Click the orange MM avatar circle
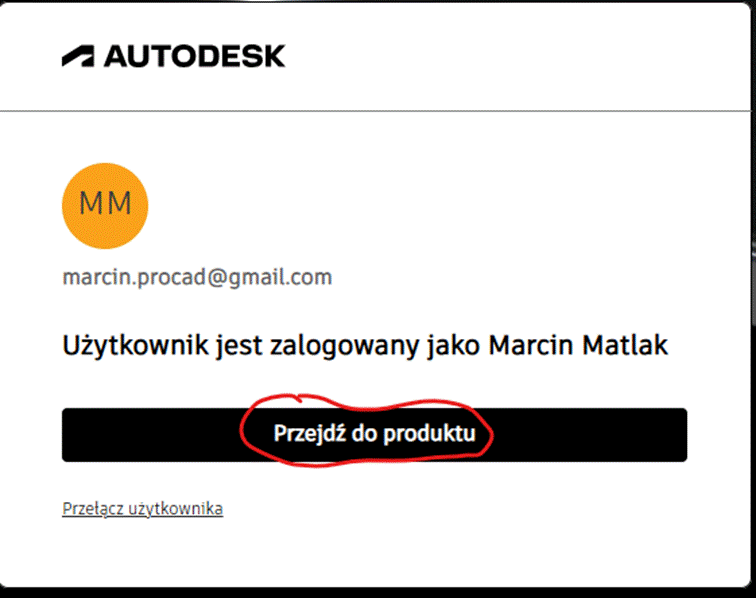Screen dimensions: 756x598 [x=105, y=204]
